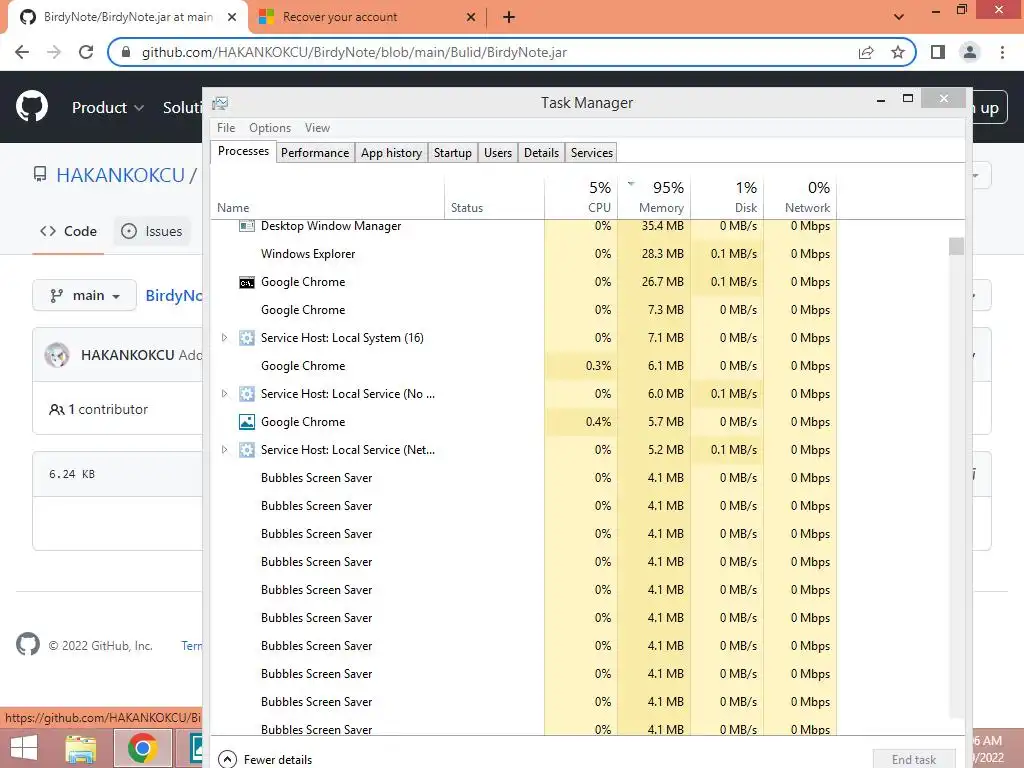Viewport: 1024px width, 768px height.
Task: Open File Explorer from the taskbar
Action: coord(80,748)
